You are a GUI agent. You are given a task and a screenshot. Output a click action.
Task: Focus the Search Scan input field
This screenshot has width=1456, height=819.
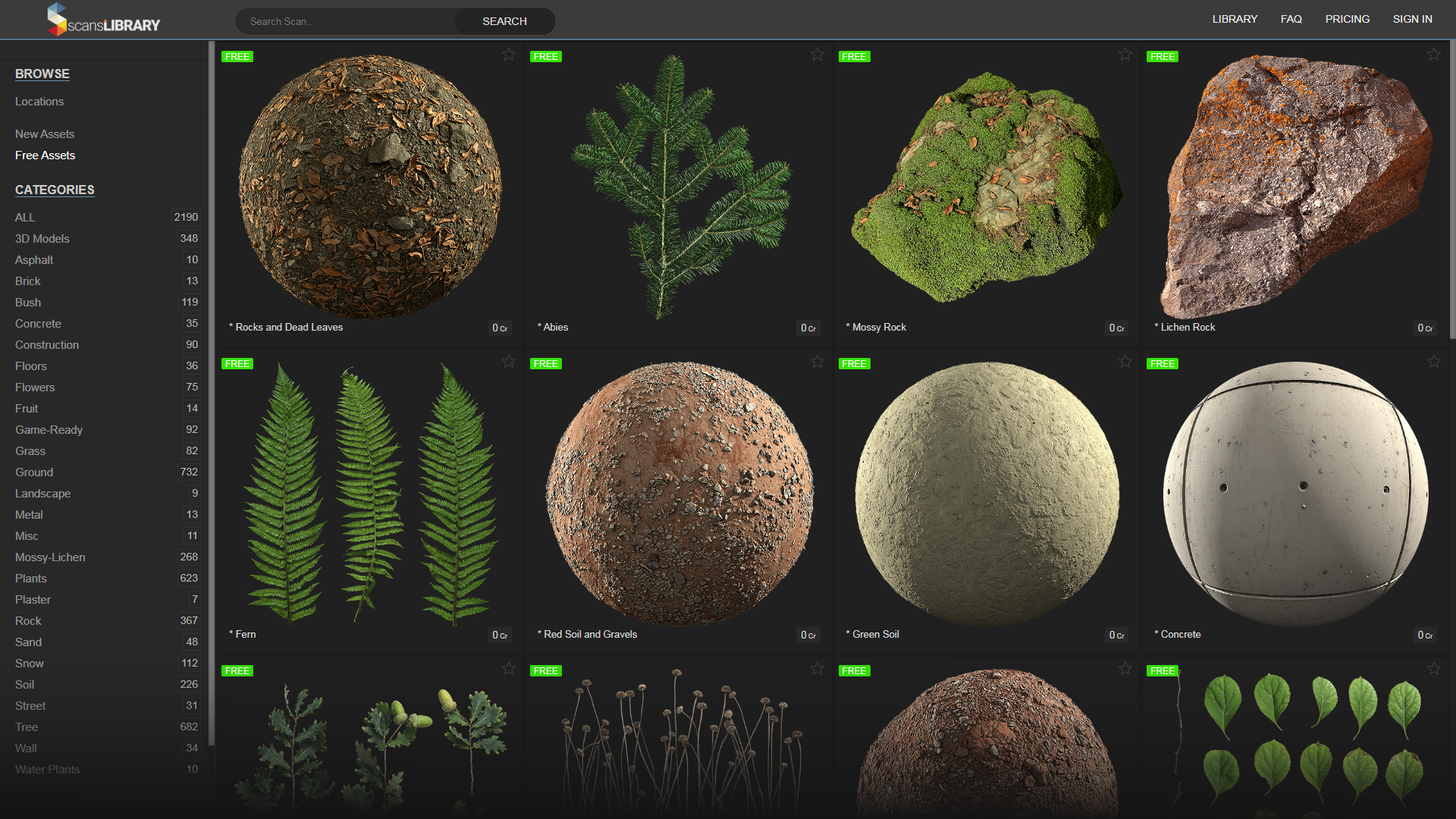345,21
